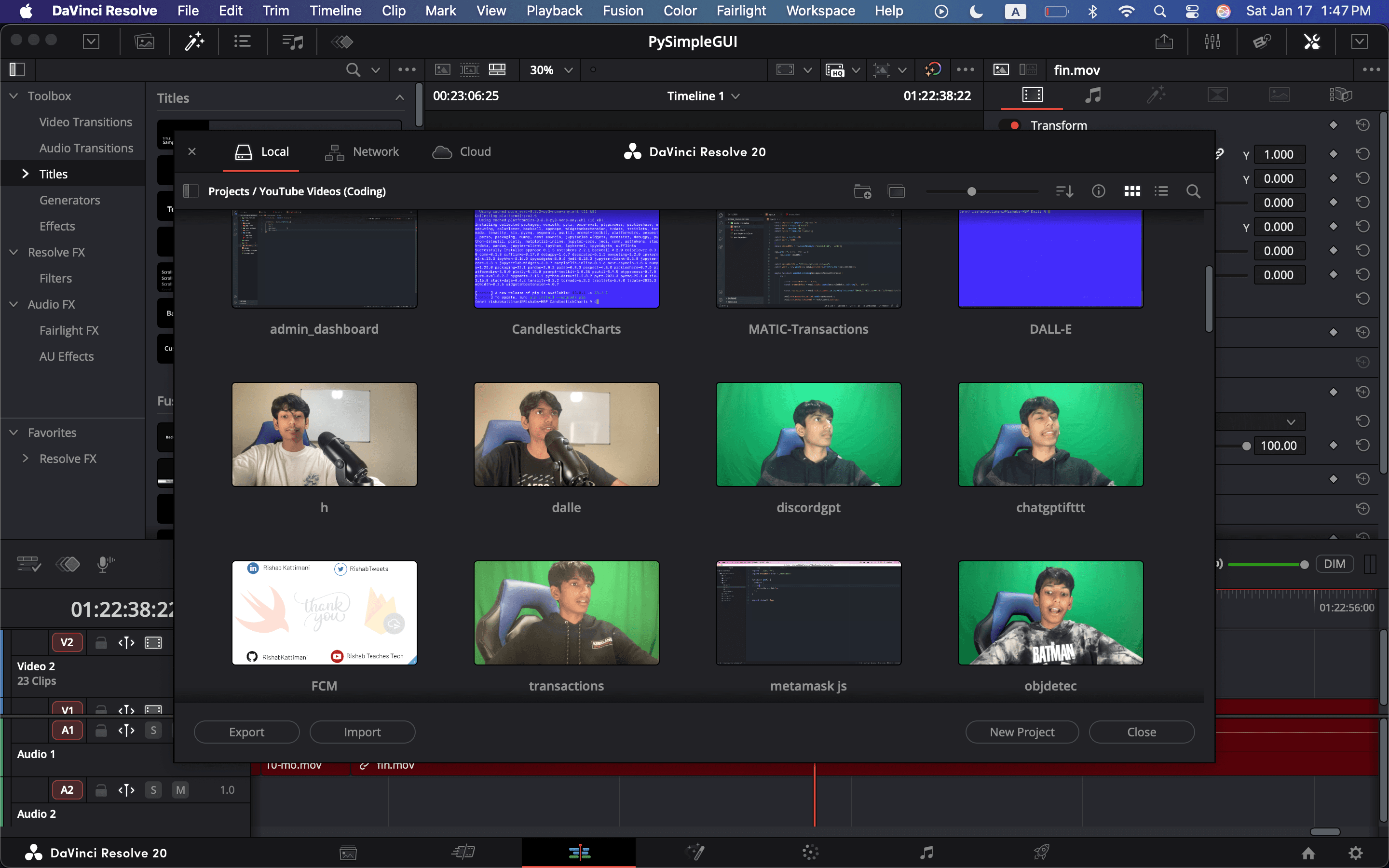Image resolution: width=1389 pixels, height=868 pixels.
Task: Open project info icon
Action: (1098, 191)
